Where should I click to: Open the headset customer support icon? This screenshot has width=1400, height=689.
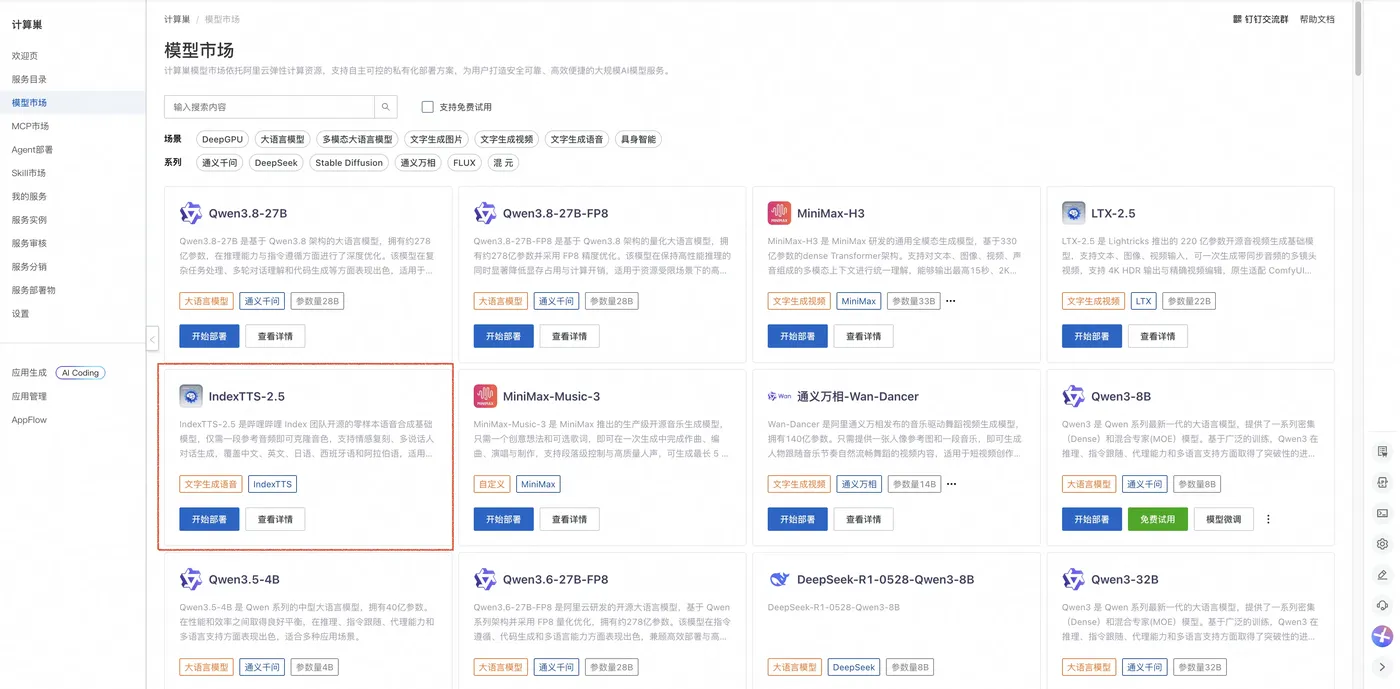click(x=1383, y=605)
